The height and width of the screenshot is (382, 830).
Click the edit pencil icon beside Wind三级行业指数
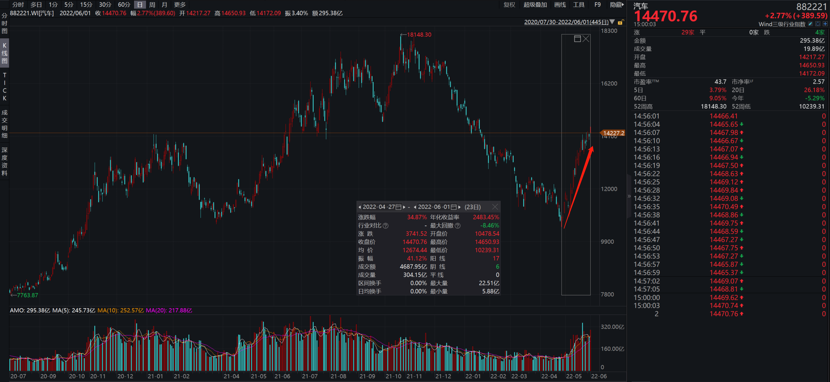coord(811,24)
